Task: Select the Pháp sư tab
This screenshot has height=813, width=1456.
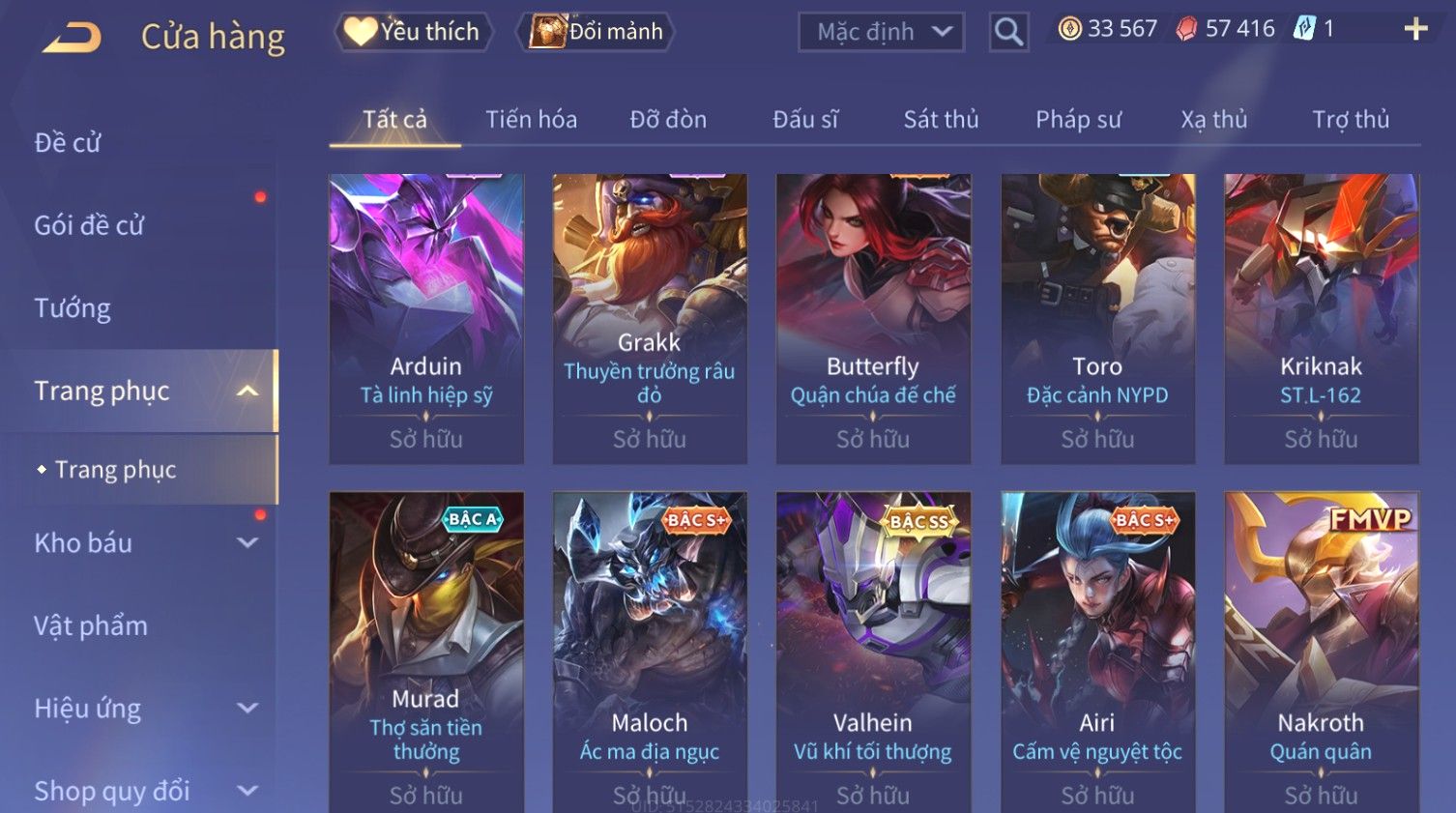Action: point(1078,120)
